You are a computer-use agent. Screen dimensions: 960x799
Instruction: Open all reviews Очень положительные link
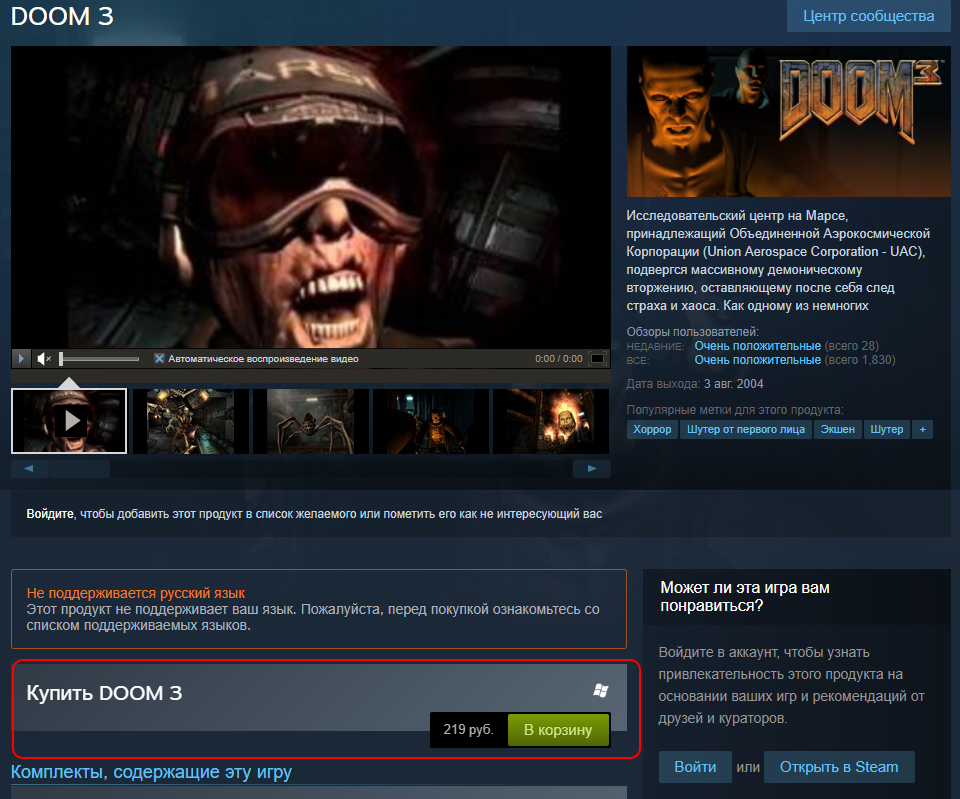coord(757,360)
